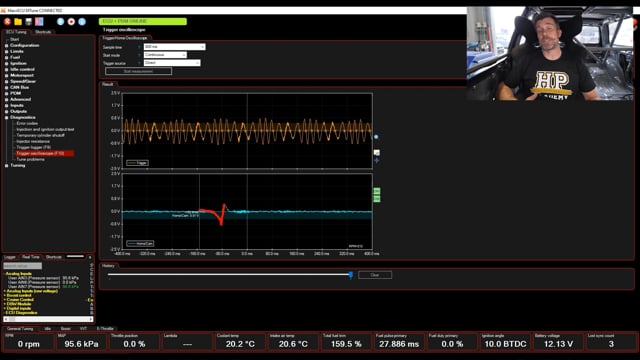This screenshot has height=360, width=640.
Task: Open the Sample time dropdown
Action: tap(175, 47)
